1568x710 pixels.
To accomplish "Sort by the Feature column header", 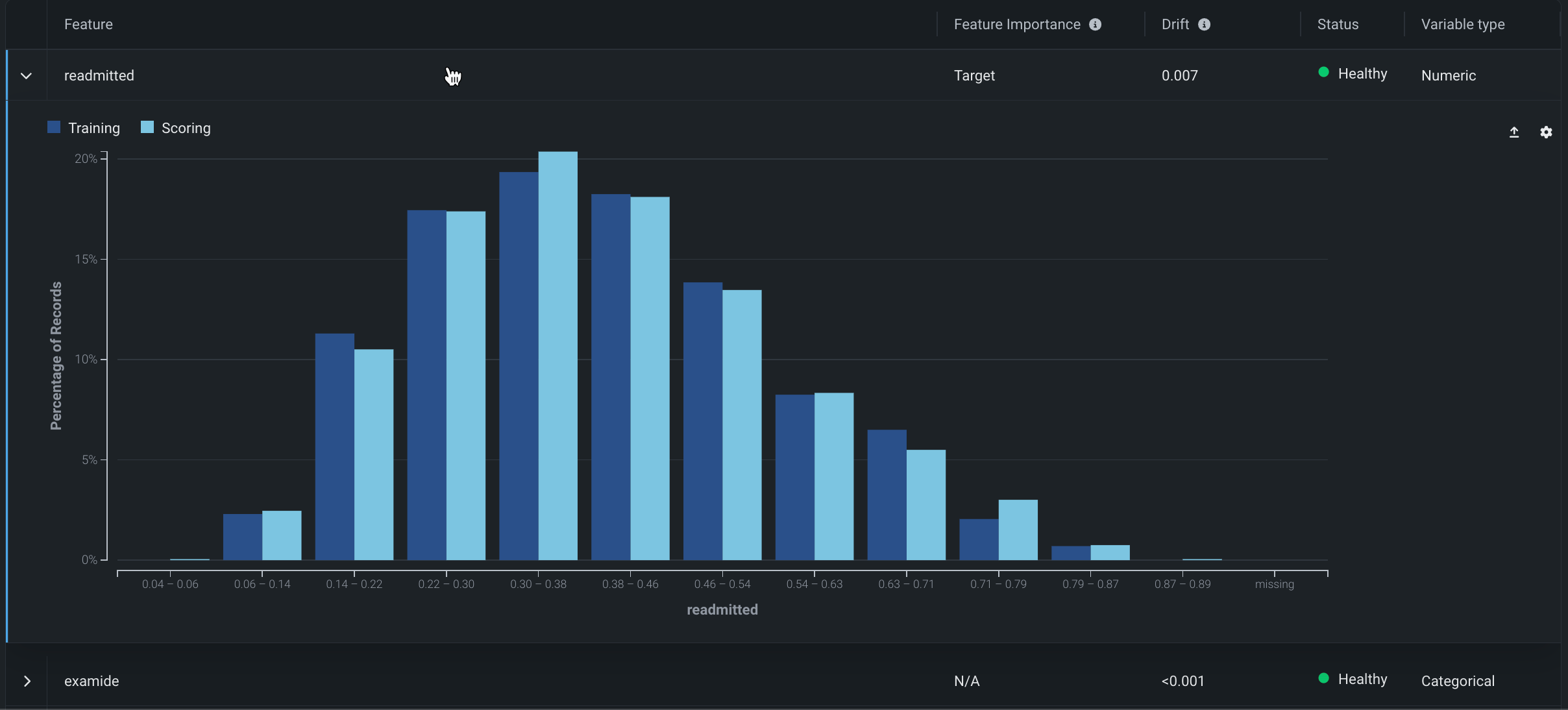I will (x=88, y=25).
